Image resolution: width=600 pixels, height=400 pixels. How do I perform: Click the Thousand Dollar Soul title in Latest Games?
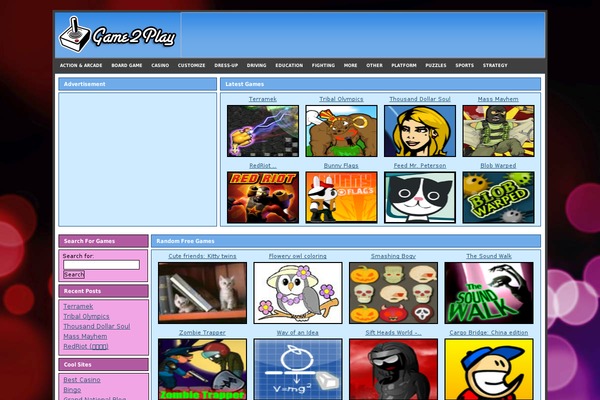(x=420, y=99)
